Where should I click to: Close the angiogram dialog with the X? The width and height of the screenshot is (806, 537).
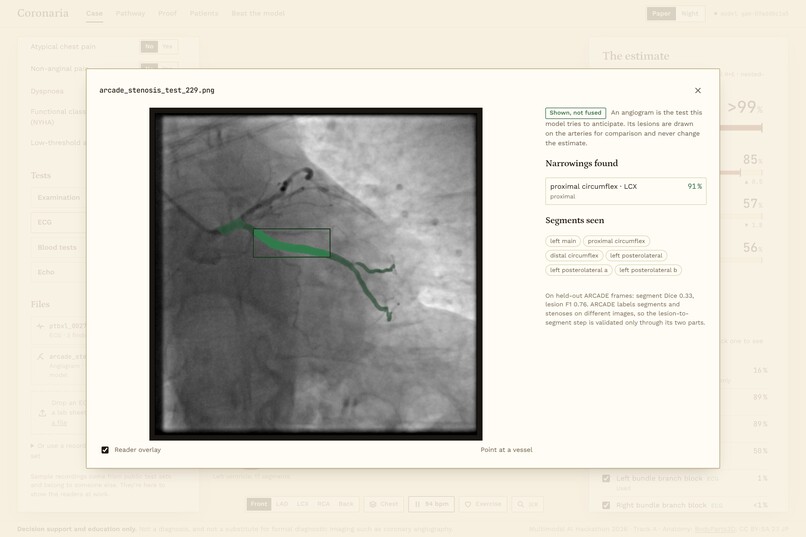pyautogui.click(x=698, y=90)
